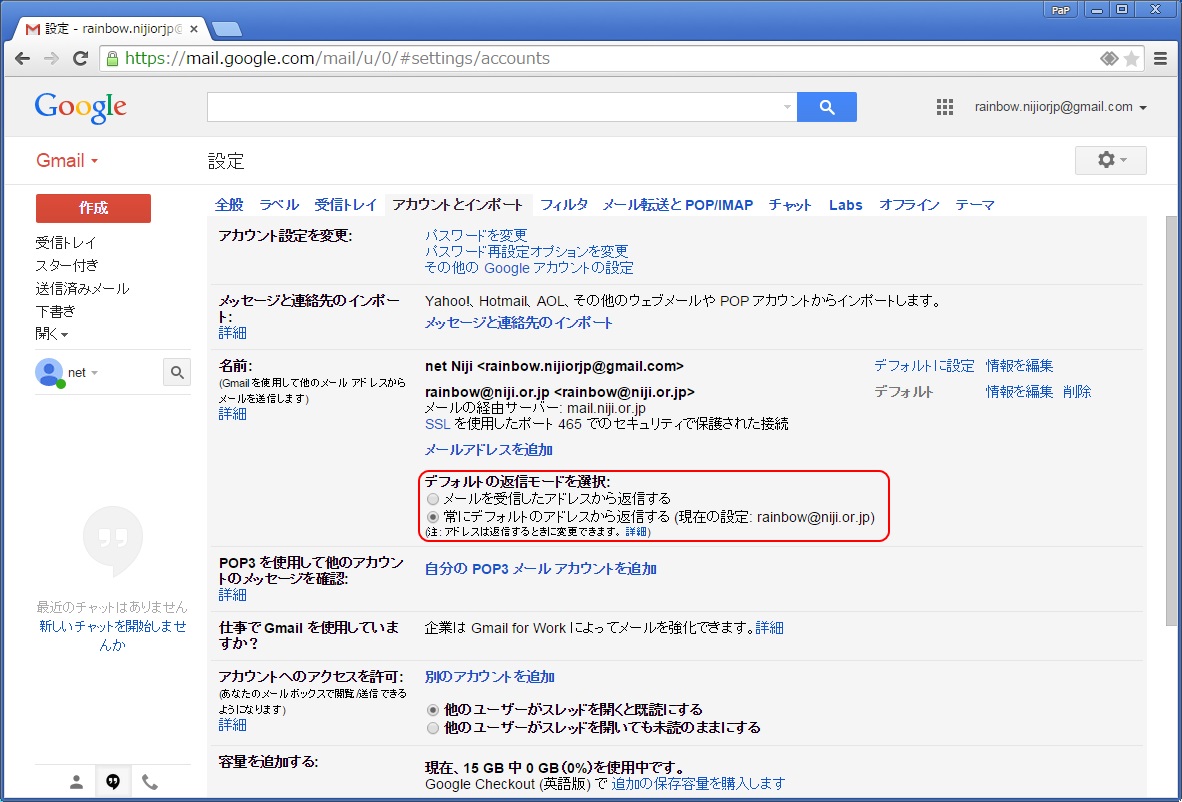This screenshot has width=1182, height=802.
Task: Click the green padlock in the address bar
Action: point(112,59)
